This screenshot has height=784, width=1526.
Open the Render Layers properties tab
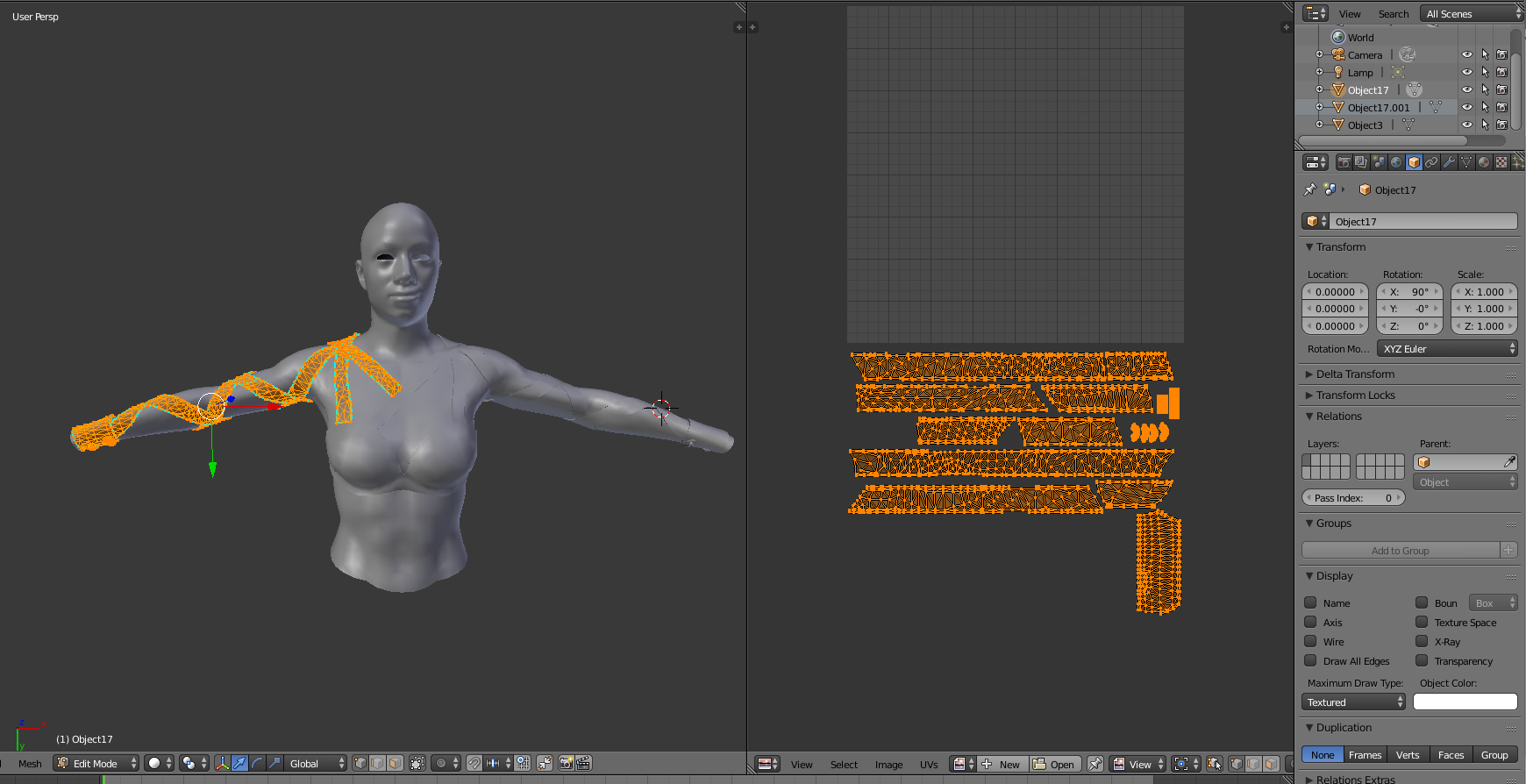click(1361, 162)
